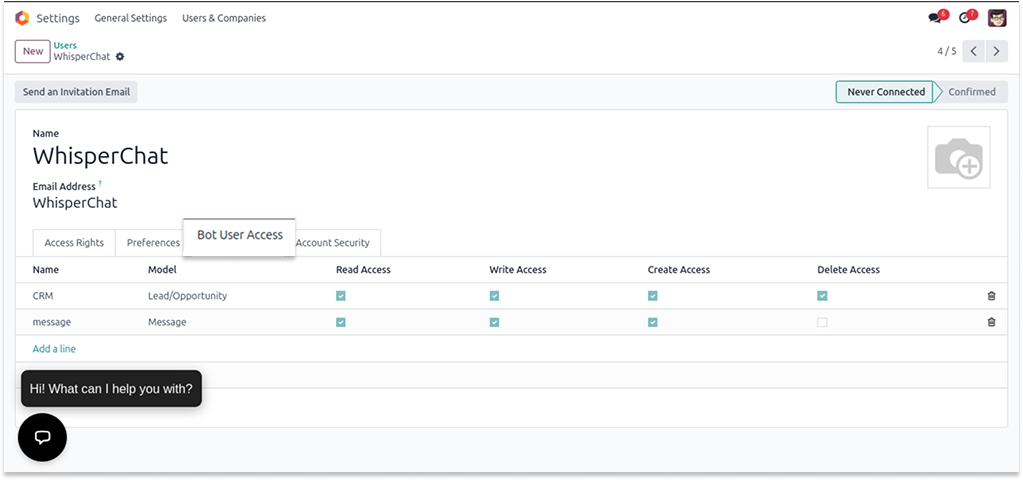Click the Create Access column header
This screenshot has height=480, width=1023.
(x=679, y=269)
